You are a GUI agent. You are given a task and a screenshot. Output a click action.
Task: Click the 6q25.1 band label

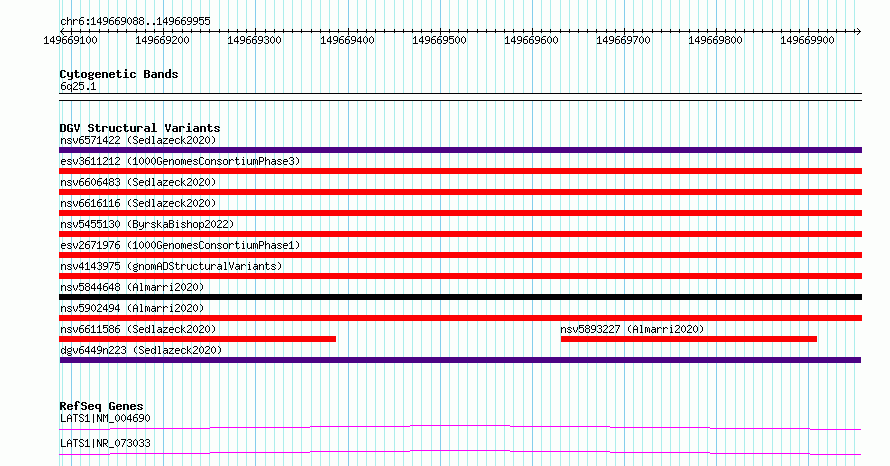(x=78, y=86)
